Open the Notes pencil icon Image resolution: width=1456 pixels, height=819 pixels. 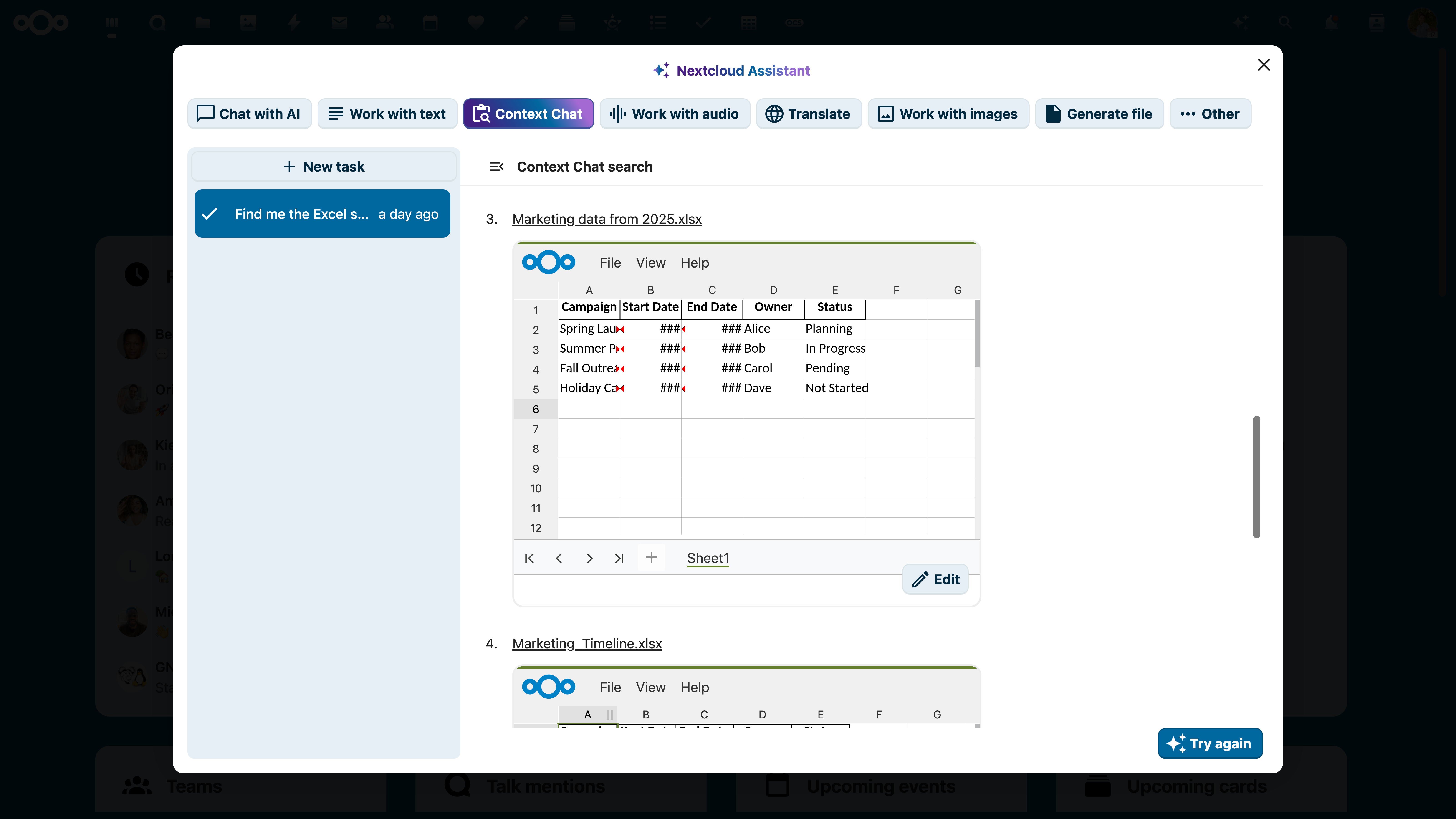[x=521, y=23]
